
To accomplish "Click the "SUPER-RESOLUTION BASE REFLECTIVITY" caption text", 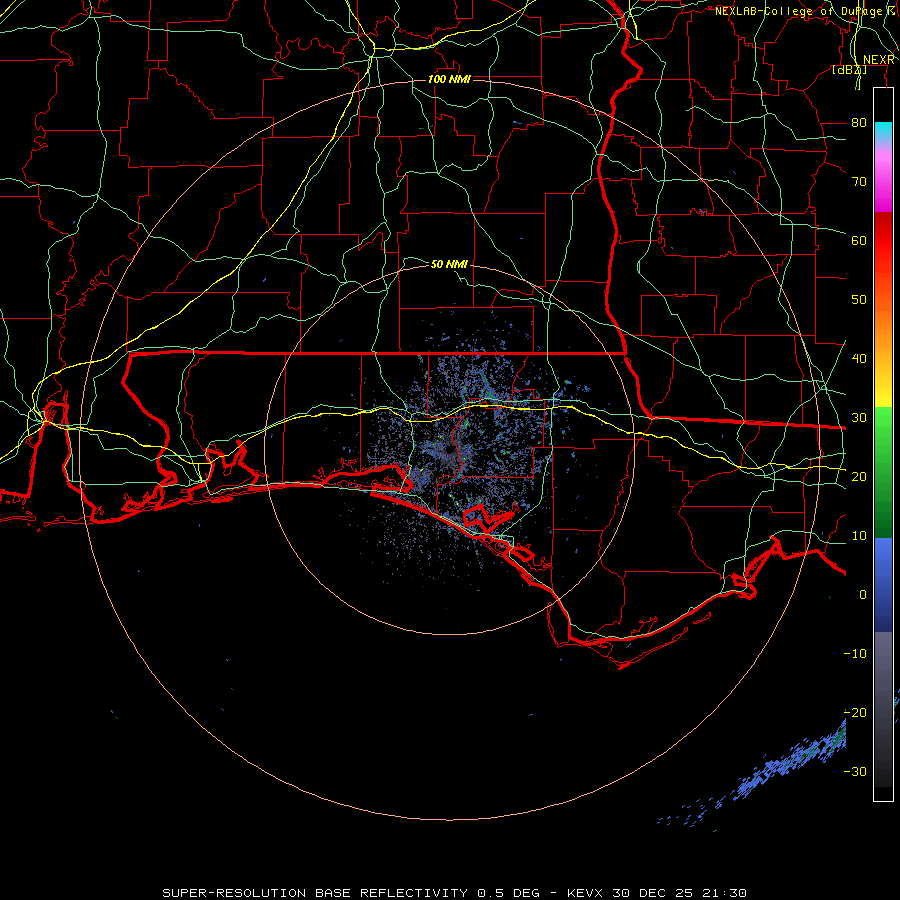I will tap(316, 893).
